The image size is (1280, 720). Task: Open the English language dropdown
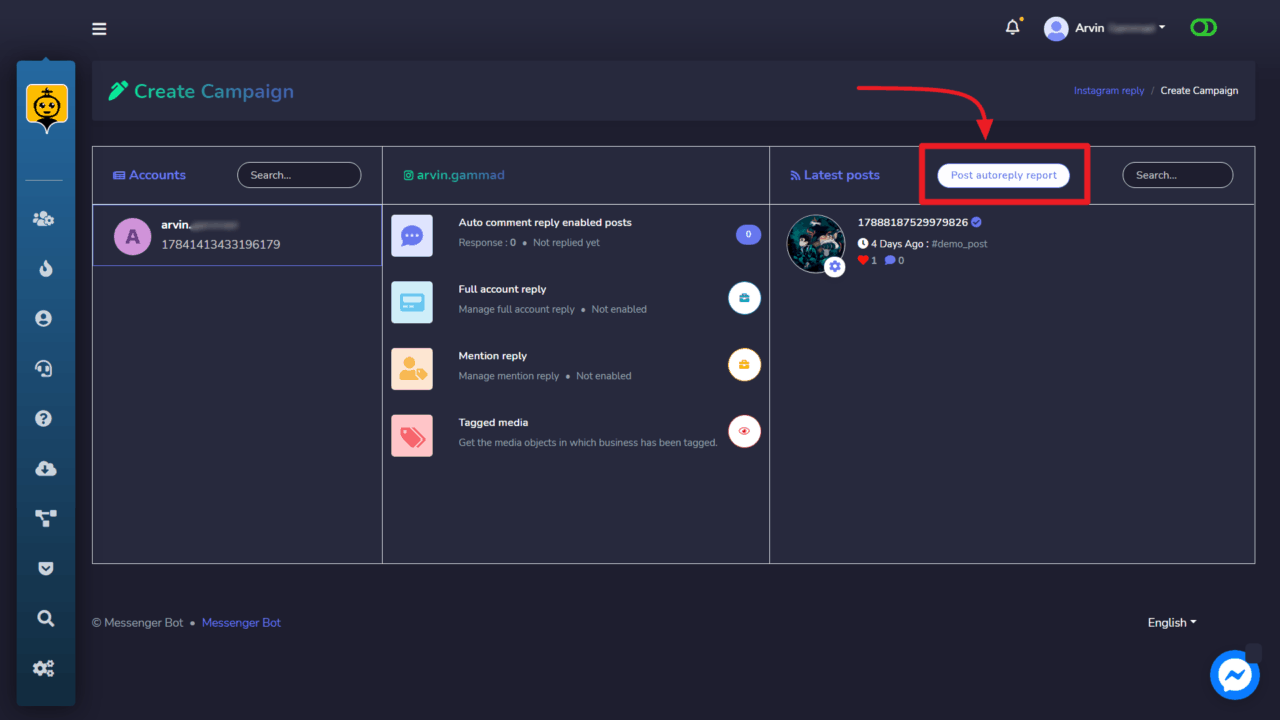click(1172, 622)
